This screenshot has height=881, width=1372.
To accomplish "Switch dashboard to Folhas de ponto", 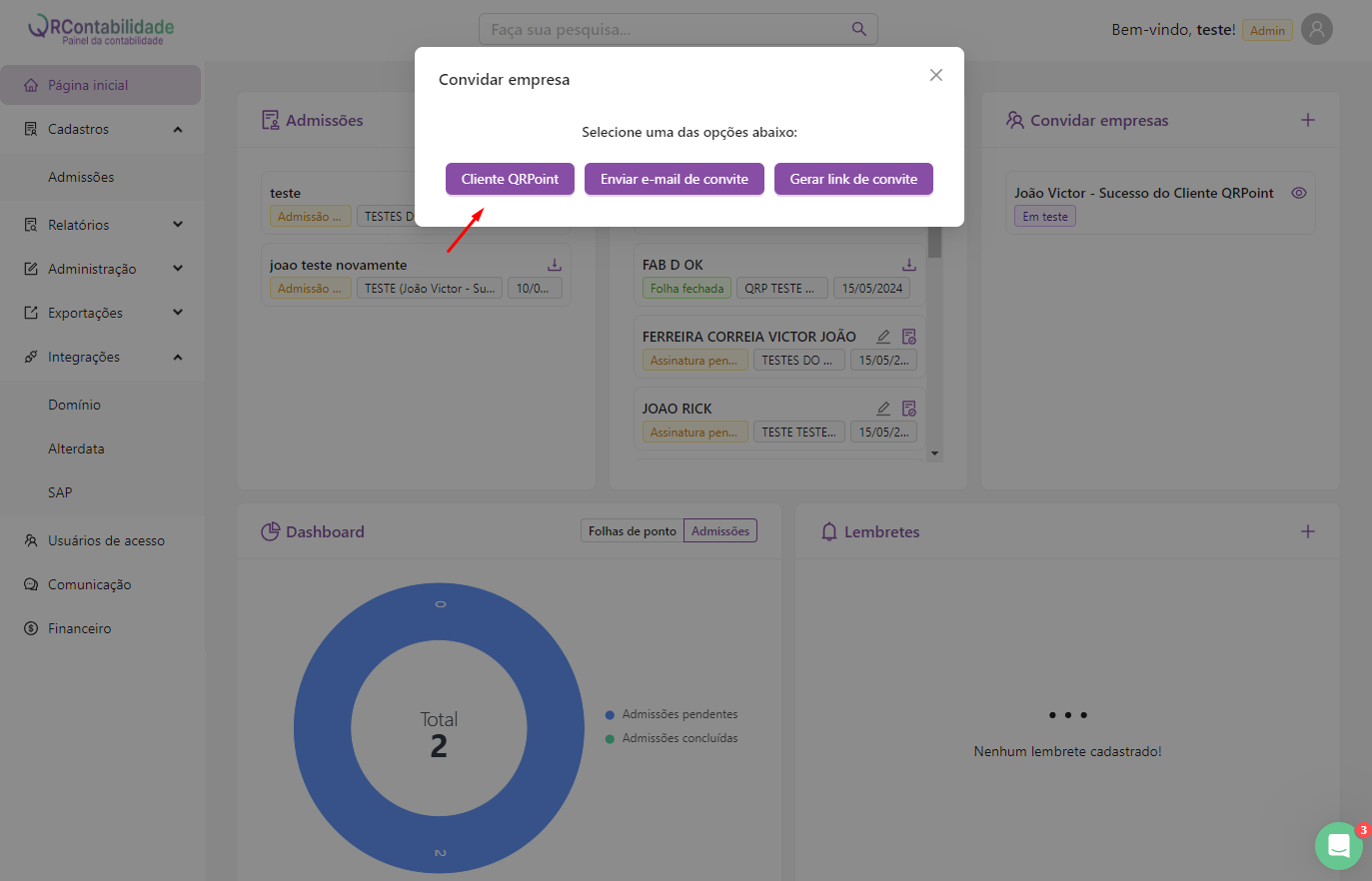I will tap(632, 531).
